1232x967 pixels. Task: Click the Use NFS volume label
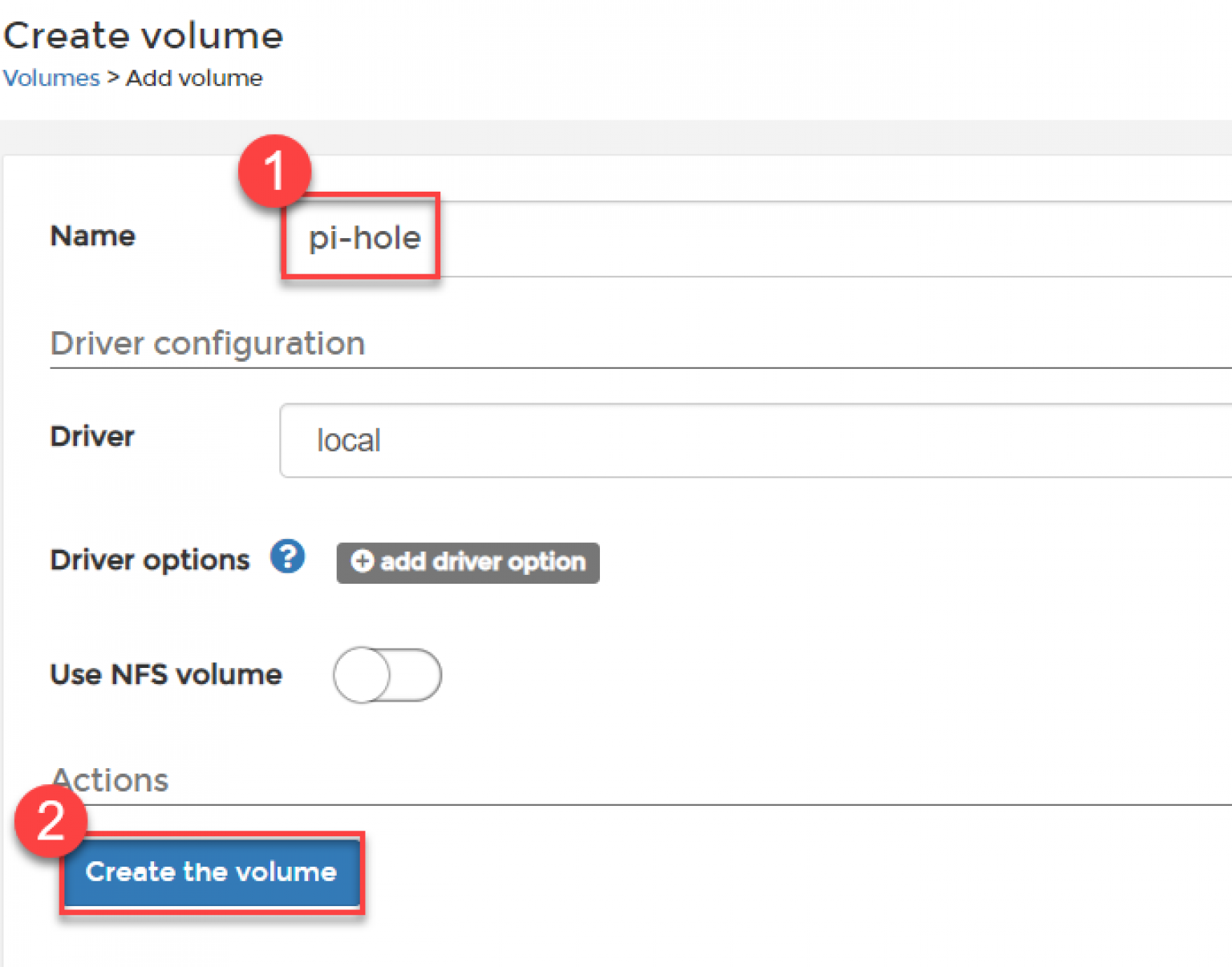pyautogui.click(x=165, y=674)
